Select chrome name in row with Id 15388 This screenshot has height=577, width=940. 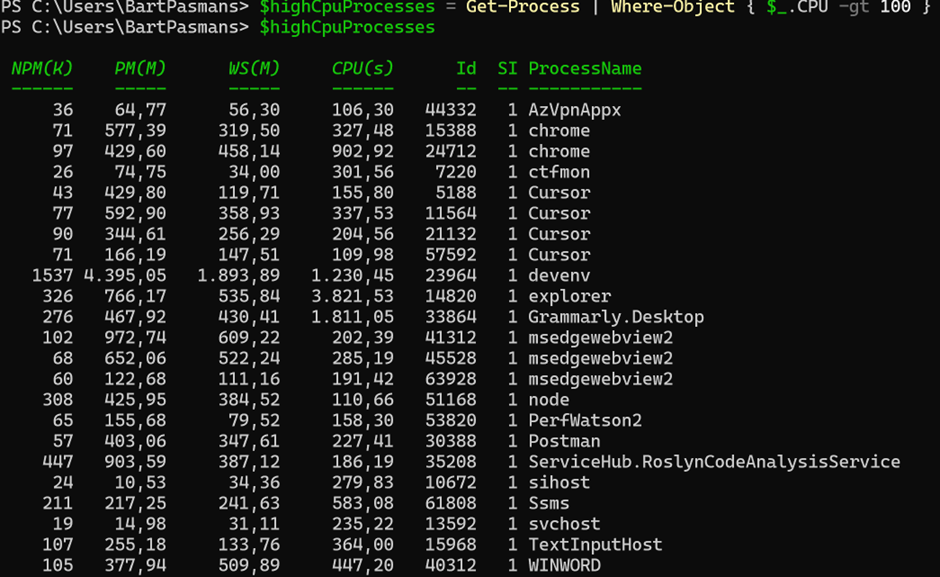coord(559,131)
